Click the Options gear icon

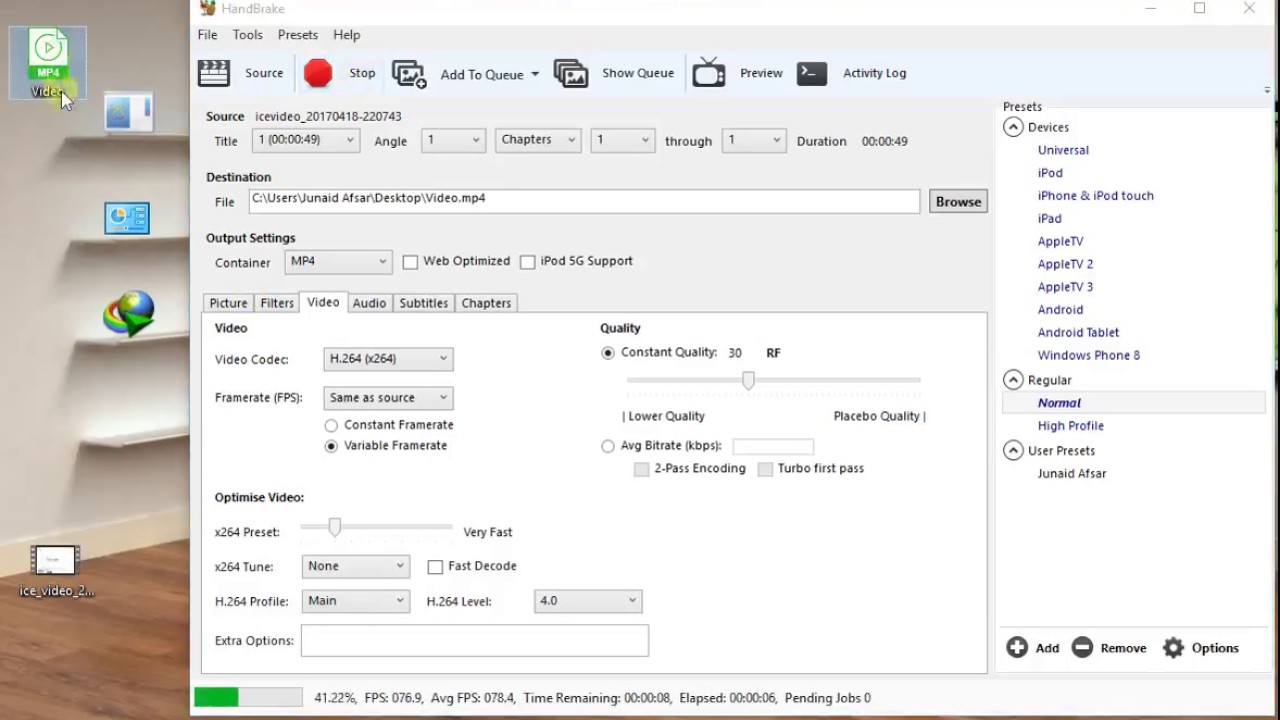tap(1174, 648)
